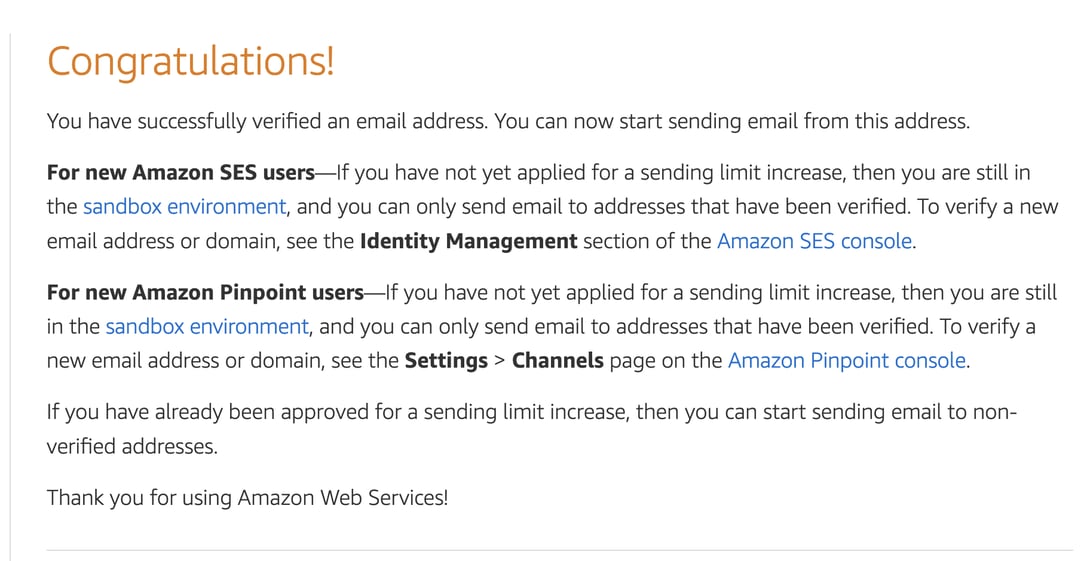Click the 'verified addresses.' text on the last paragraph line

[x=132, y=446]
